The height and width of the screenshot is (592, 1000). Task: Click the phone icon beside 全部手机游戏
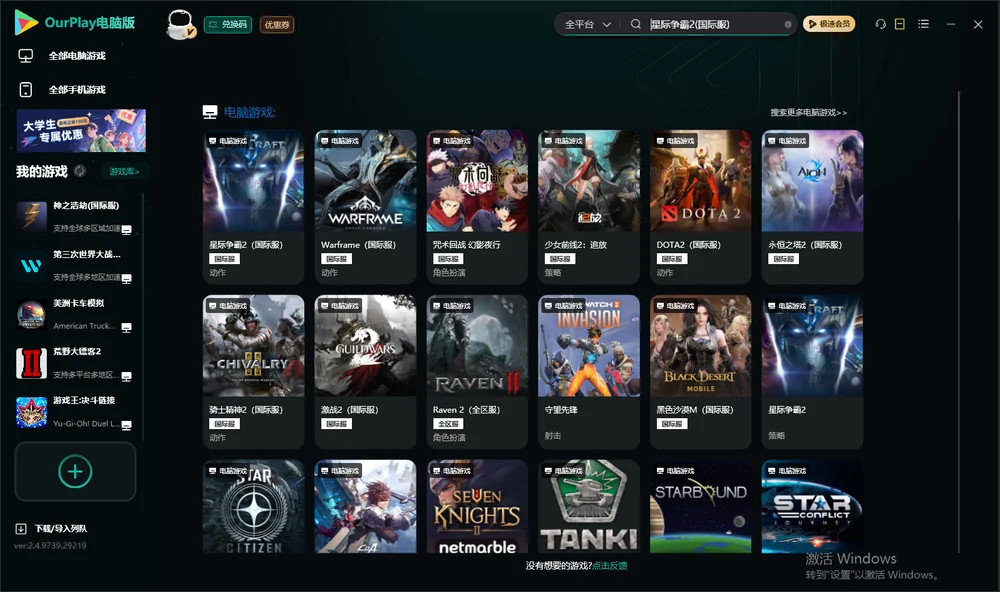(x=26, y=89)
